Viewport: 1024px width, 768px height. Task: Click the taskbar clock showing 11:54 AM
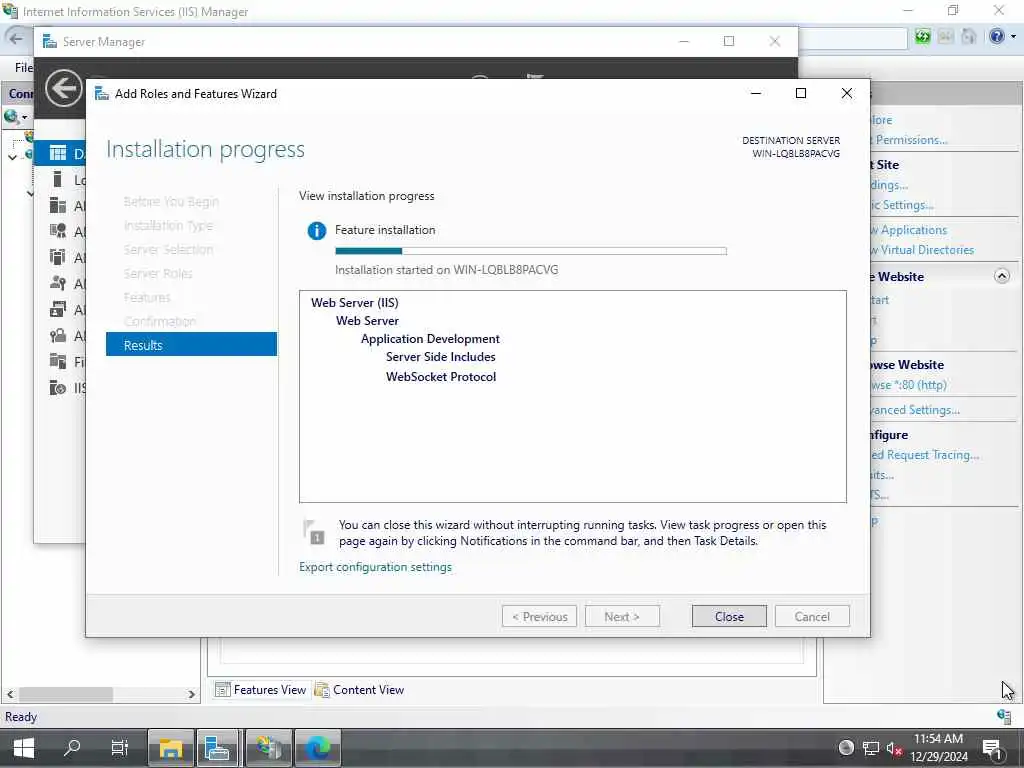(x=938, y=739)
